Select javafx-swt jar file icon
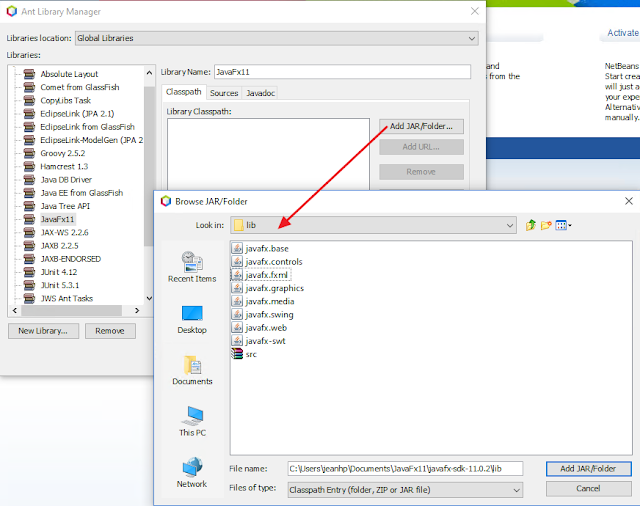The height and width of the screenshot is (506, 640). 237,340
